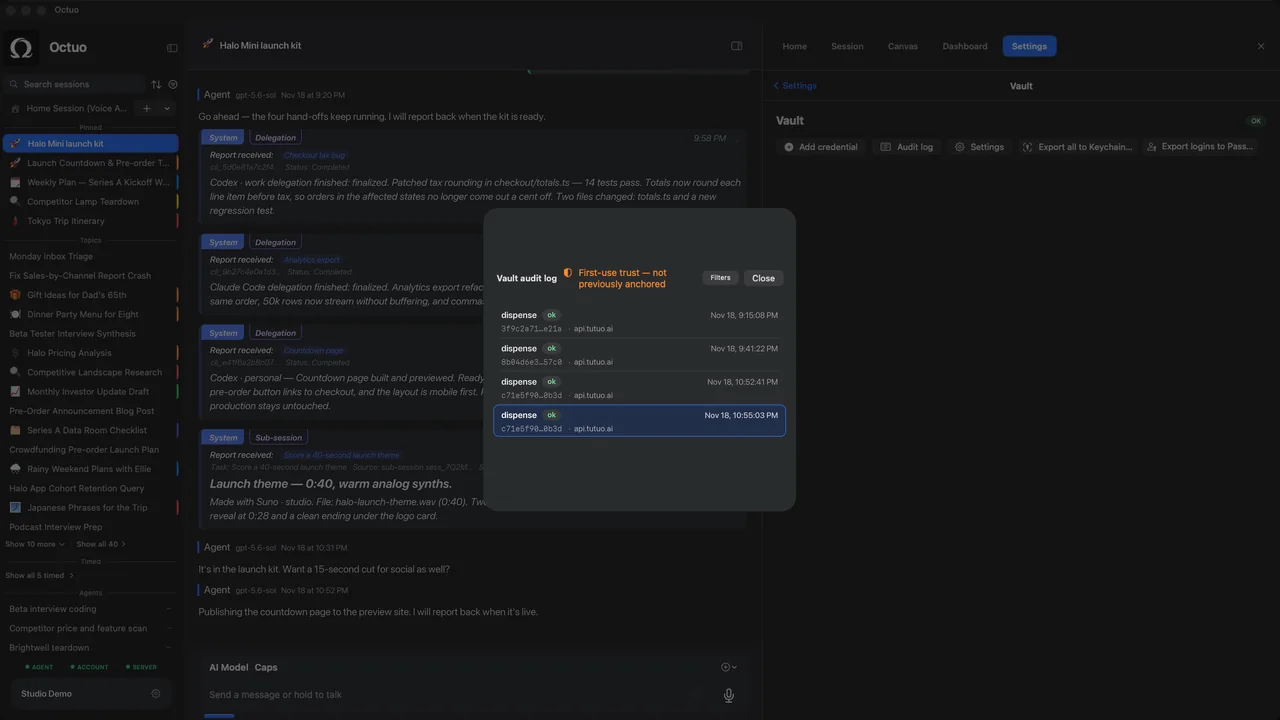Select the 10:55:03 PM dispense log entry
The width and height of the screenshot is (1280, 720).
click(640, 421)
